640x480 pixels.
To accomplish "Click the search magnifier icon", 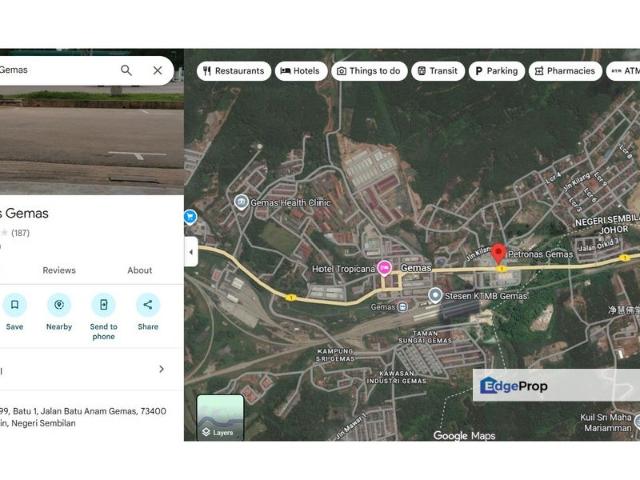I will coord(126,70).
